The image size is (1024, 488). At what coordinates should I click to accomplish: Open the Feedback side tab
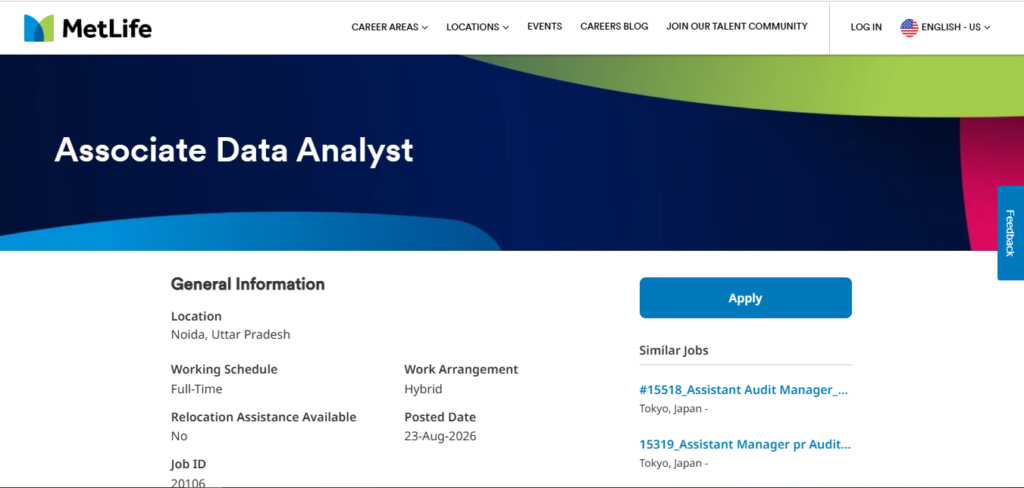coord(1010,233)
